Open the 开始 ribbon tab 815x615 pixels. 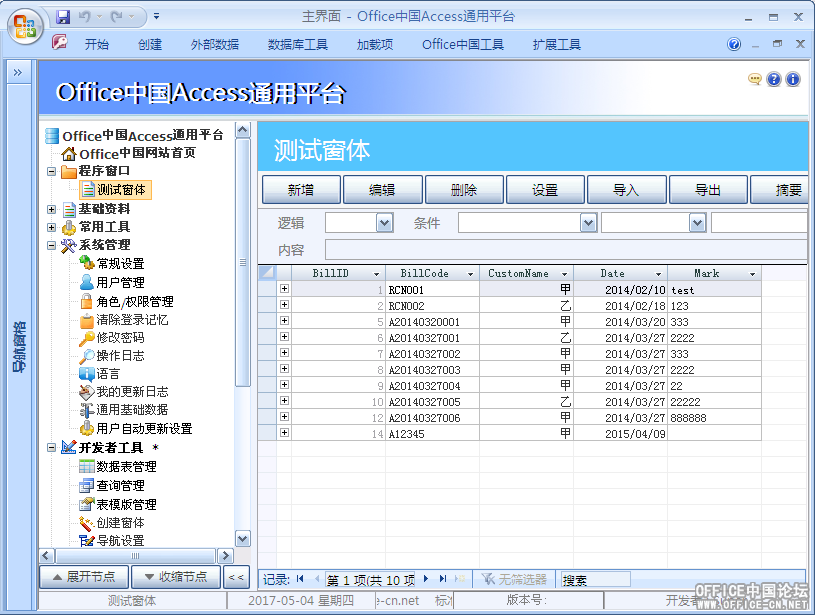[97, 45]
